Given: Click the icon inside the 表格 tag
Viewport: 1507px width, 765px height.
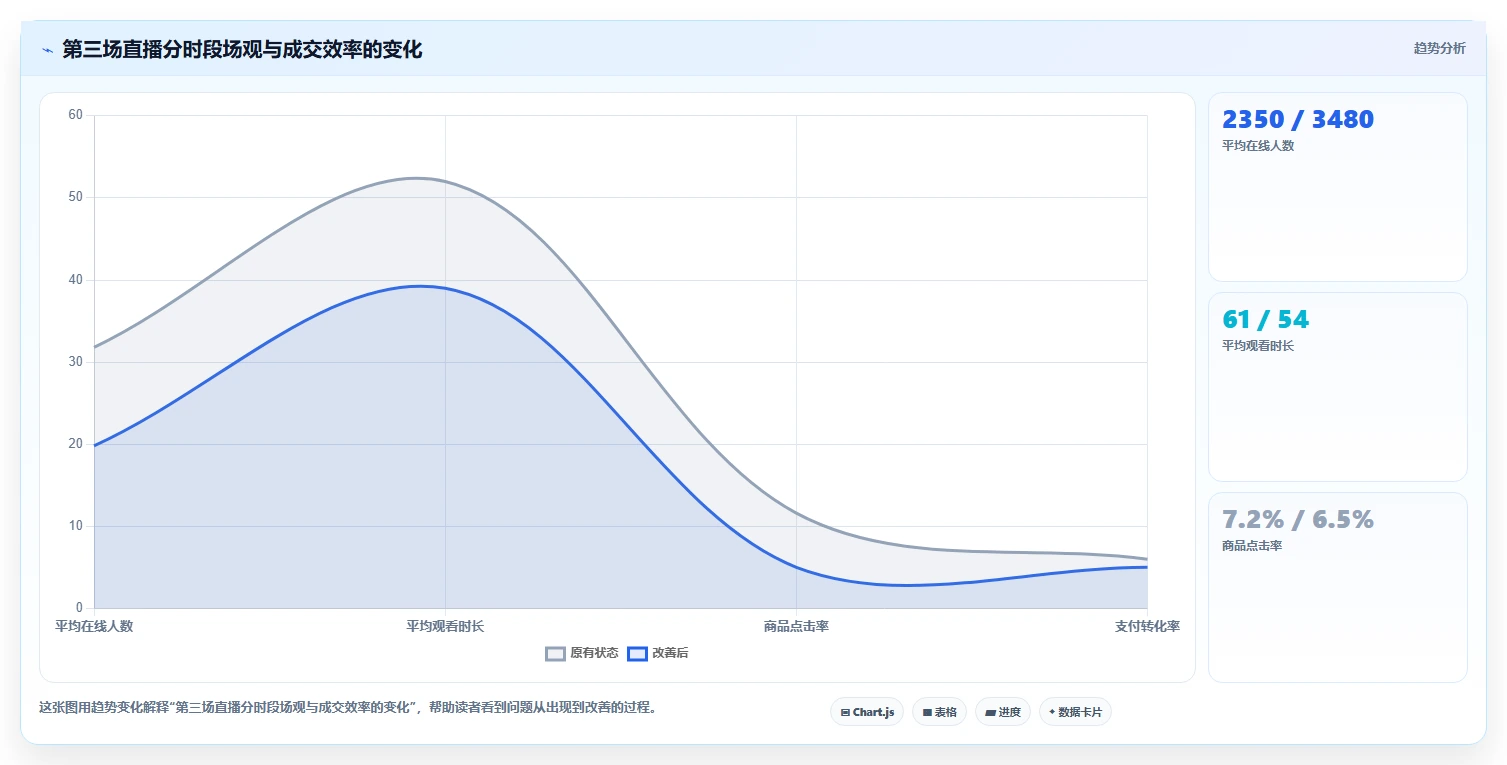Looking at the screenshot, I should (927, 713).
